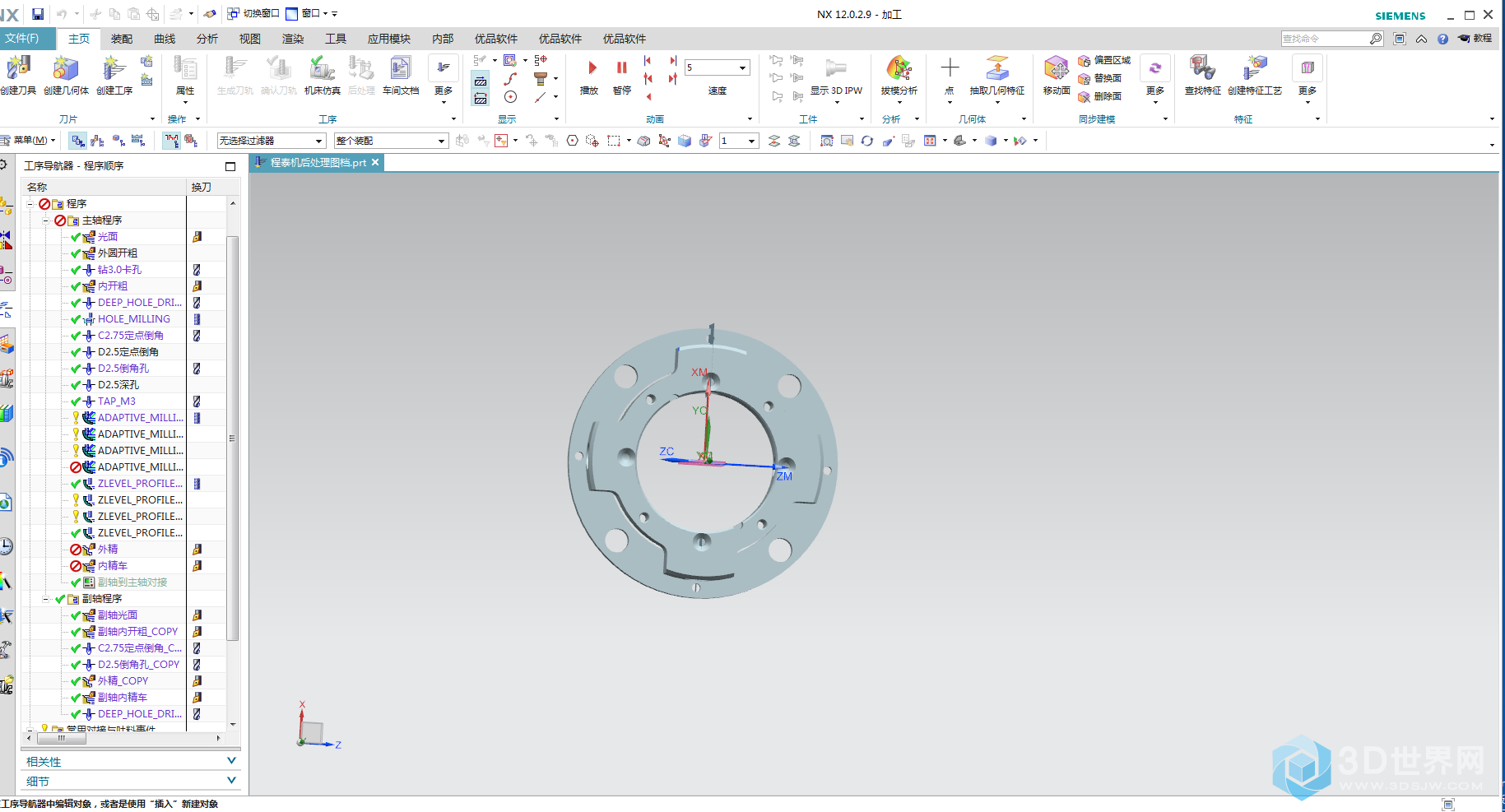This screenshot has height=812, width=1505.
Task: Select the HOLE_MILLING operation row
Action: (x=134, y=318)
